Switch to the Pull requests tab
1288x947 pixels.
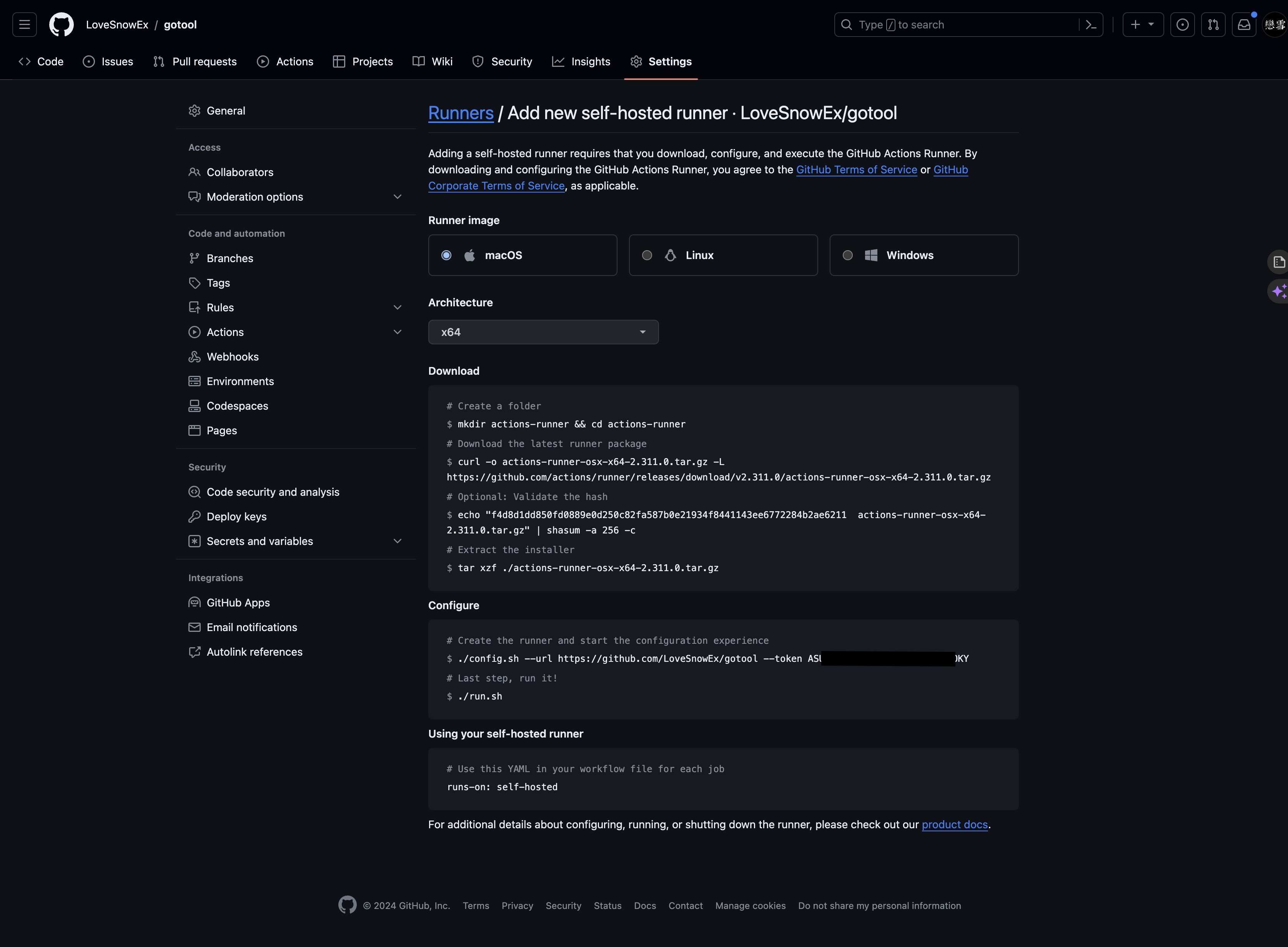click(x=195, y=61)
